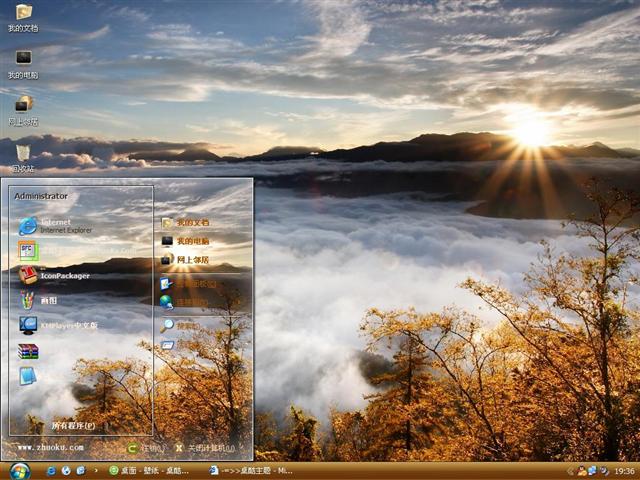The height and width of the screenshot is (480, 640).
Task: Click the 注销 log off button
Action: [x=146, y=448]
